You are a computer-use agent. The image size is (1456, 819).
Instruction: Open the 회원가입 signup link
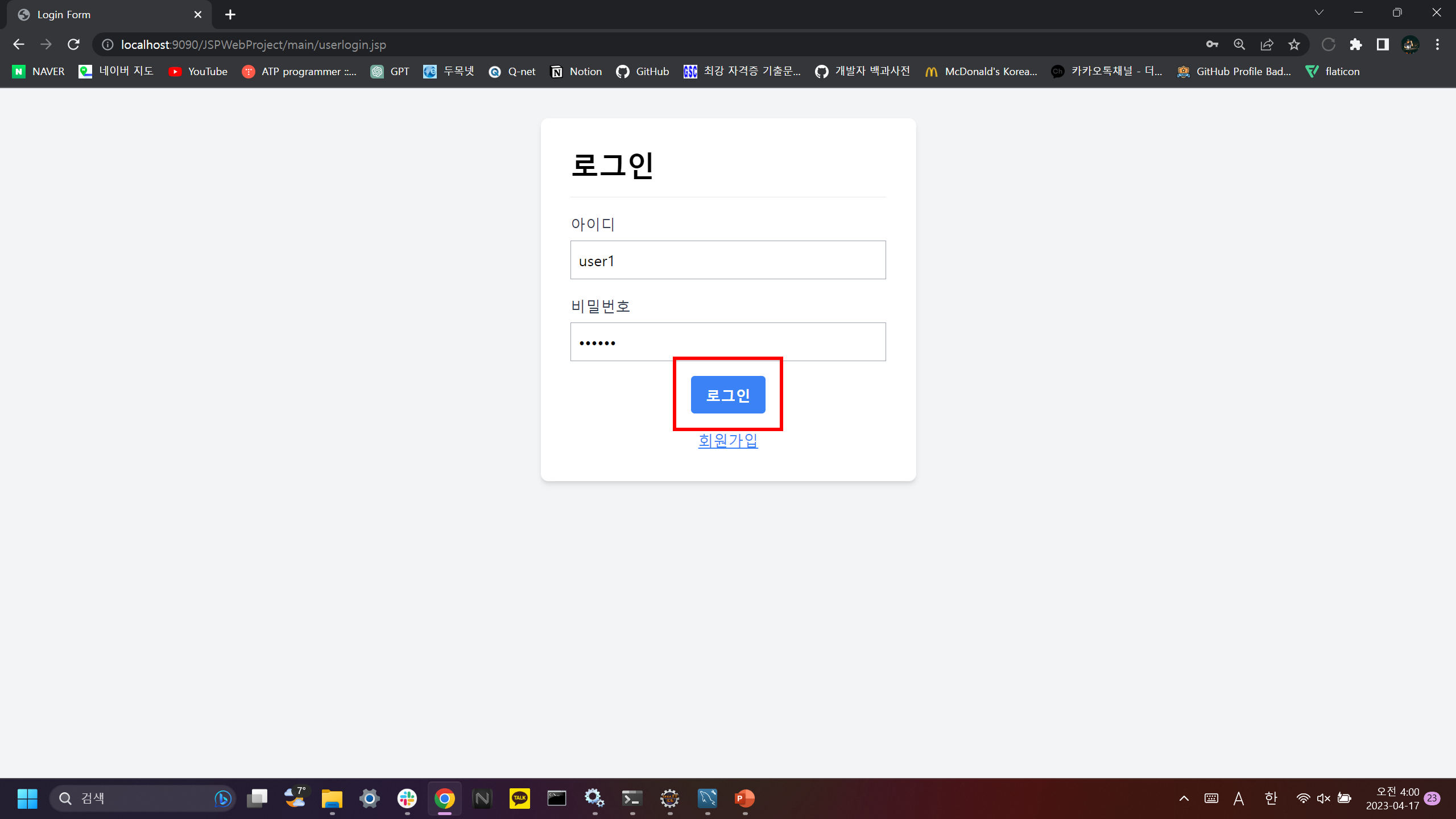tap(728, 441)
